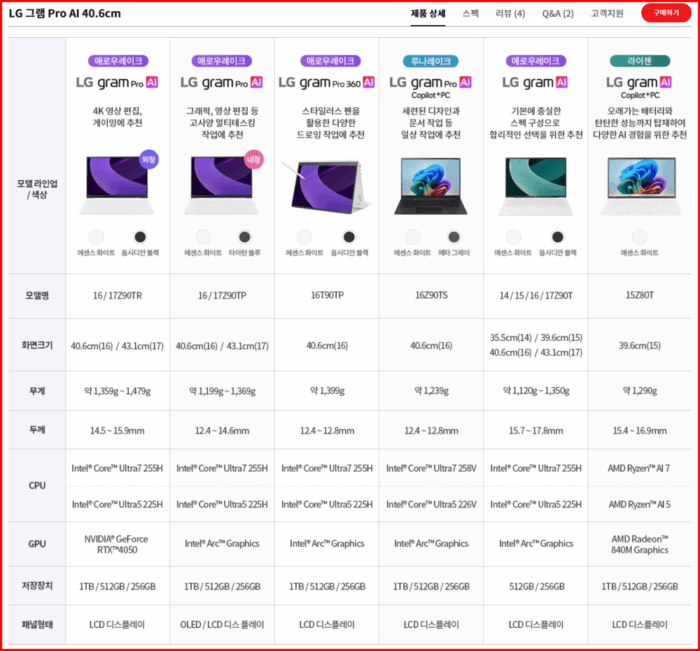Click thickness value 14.5 ~ 15.9mm
The height and width of the screenshot is (651, 700).
(117, 430)
